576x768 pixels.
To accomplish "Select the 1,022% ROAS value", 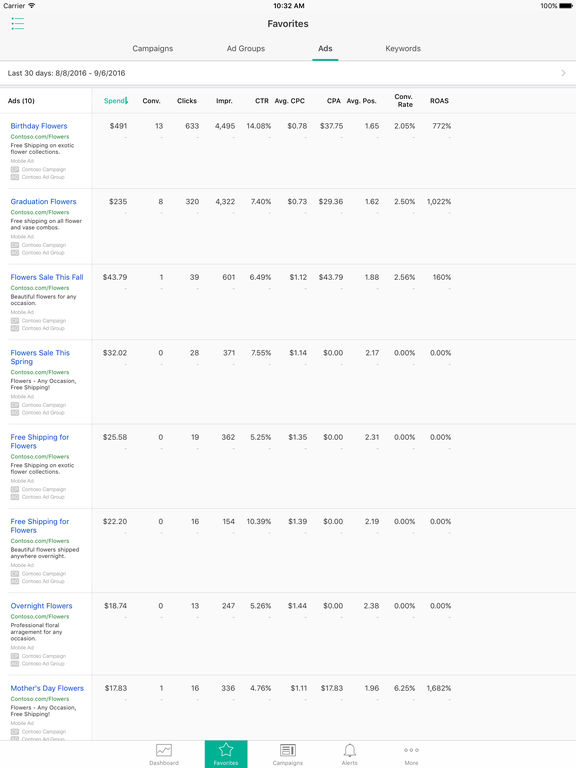I will pos(439,201).
